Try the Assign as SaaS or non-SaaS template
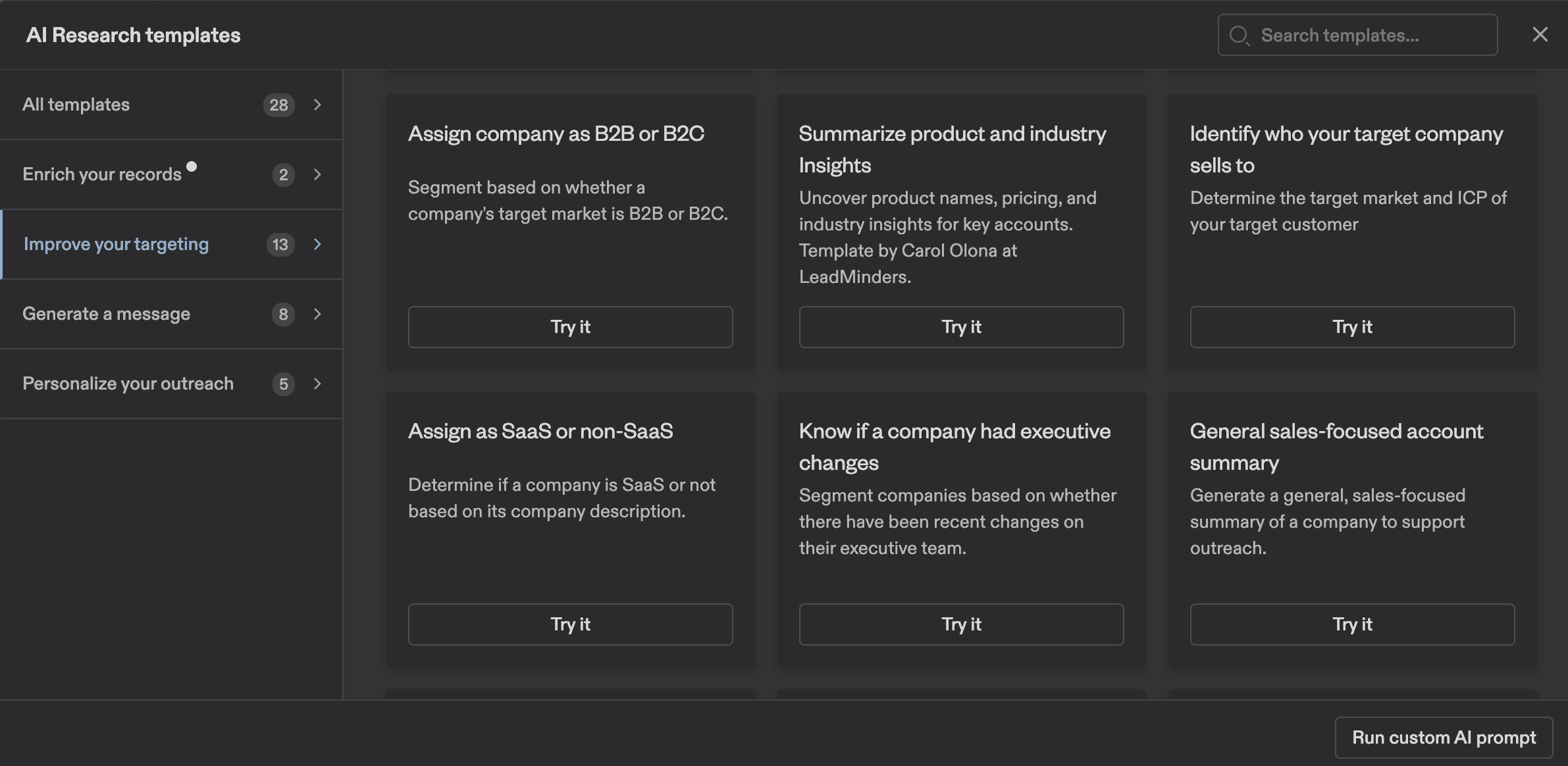The height and width of the screenshot is (766, 1568). (x=569, y=624)
